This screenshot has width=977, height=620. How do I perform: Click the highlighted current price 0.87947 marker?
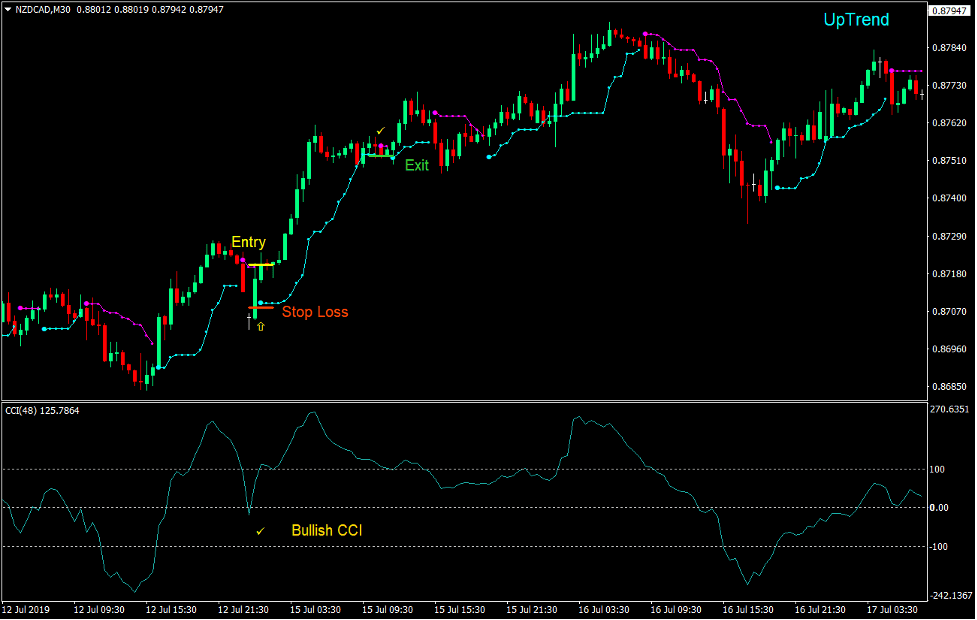[x=949, y=9]
